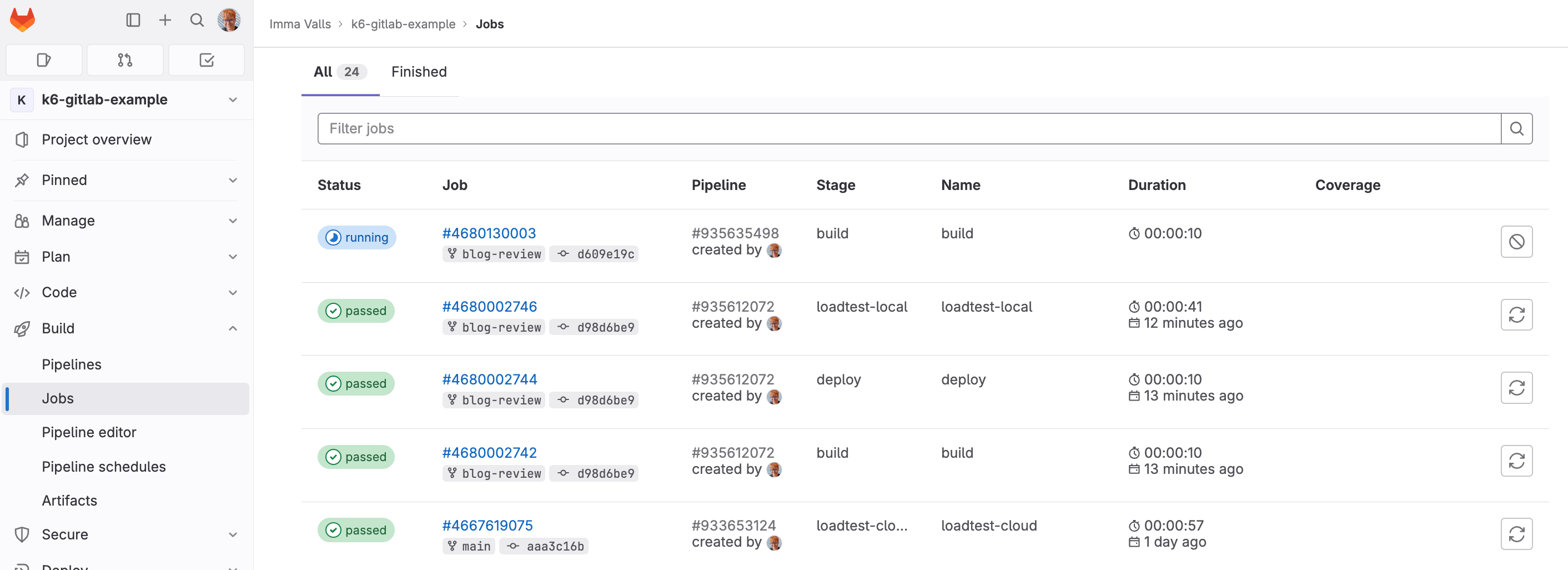This screenshot has height=570, width=1568.
Task: Retry the loadtest-local job
Action: (1516, 315)
